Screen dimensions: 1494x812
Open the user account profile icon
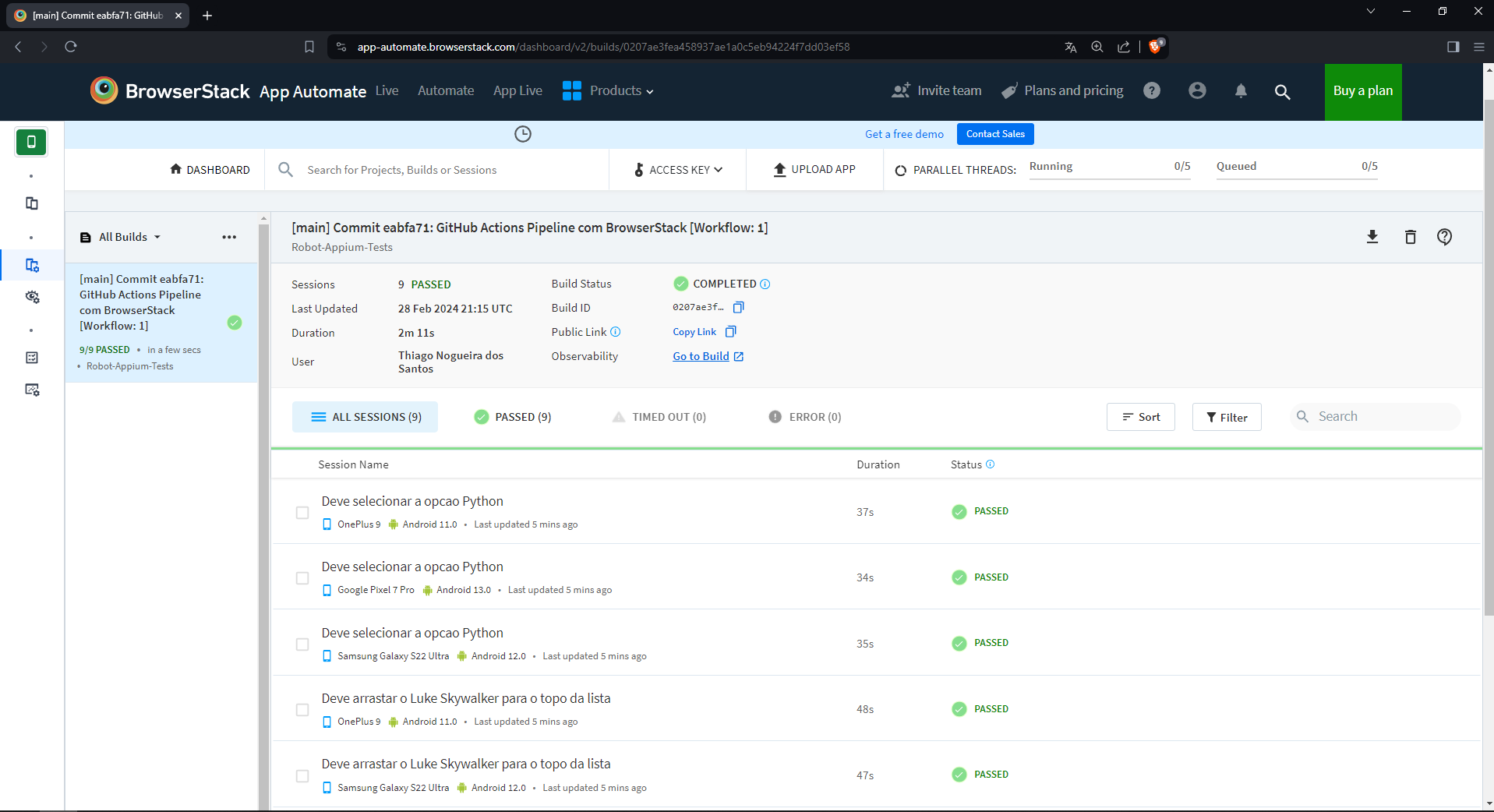[1197, 90]
